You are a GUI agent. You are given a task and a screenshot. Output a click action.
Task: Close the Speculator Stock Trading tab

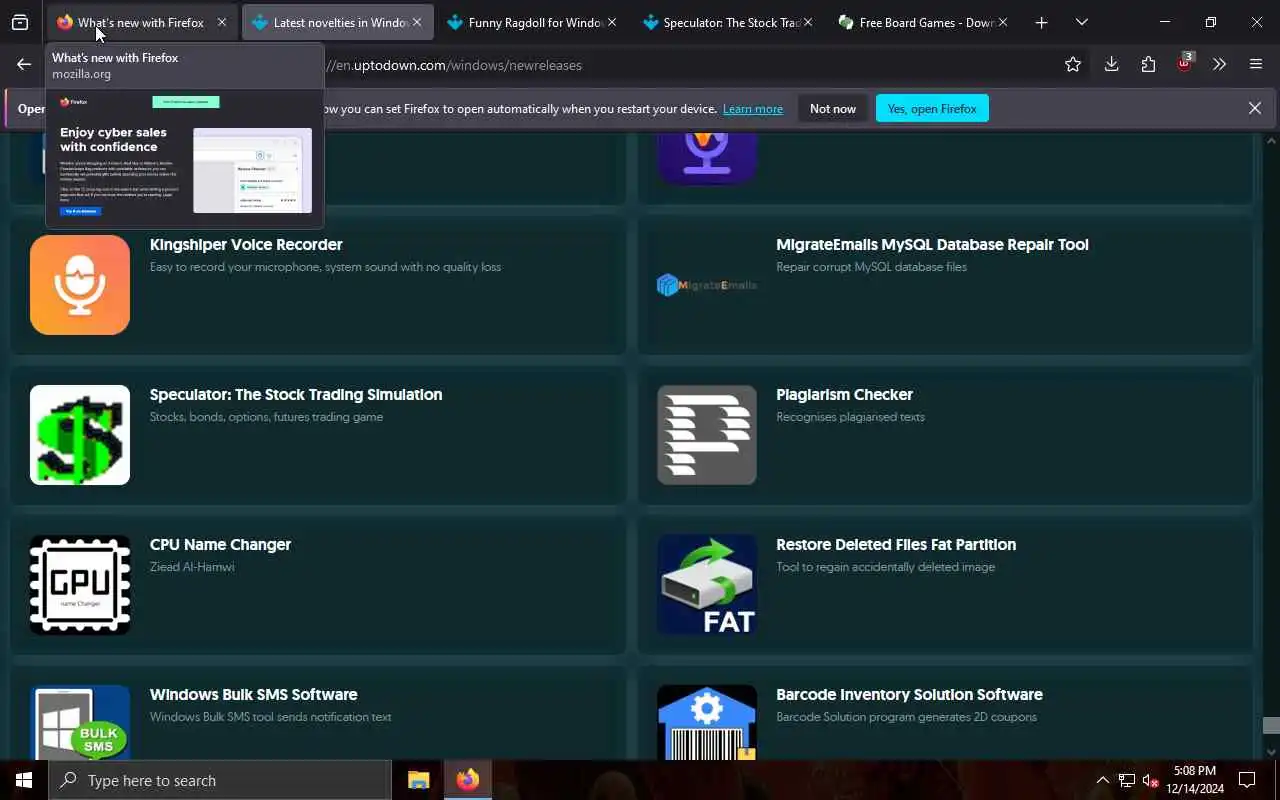pos(808,22)
